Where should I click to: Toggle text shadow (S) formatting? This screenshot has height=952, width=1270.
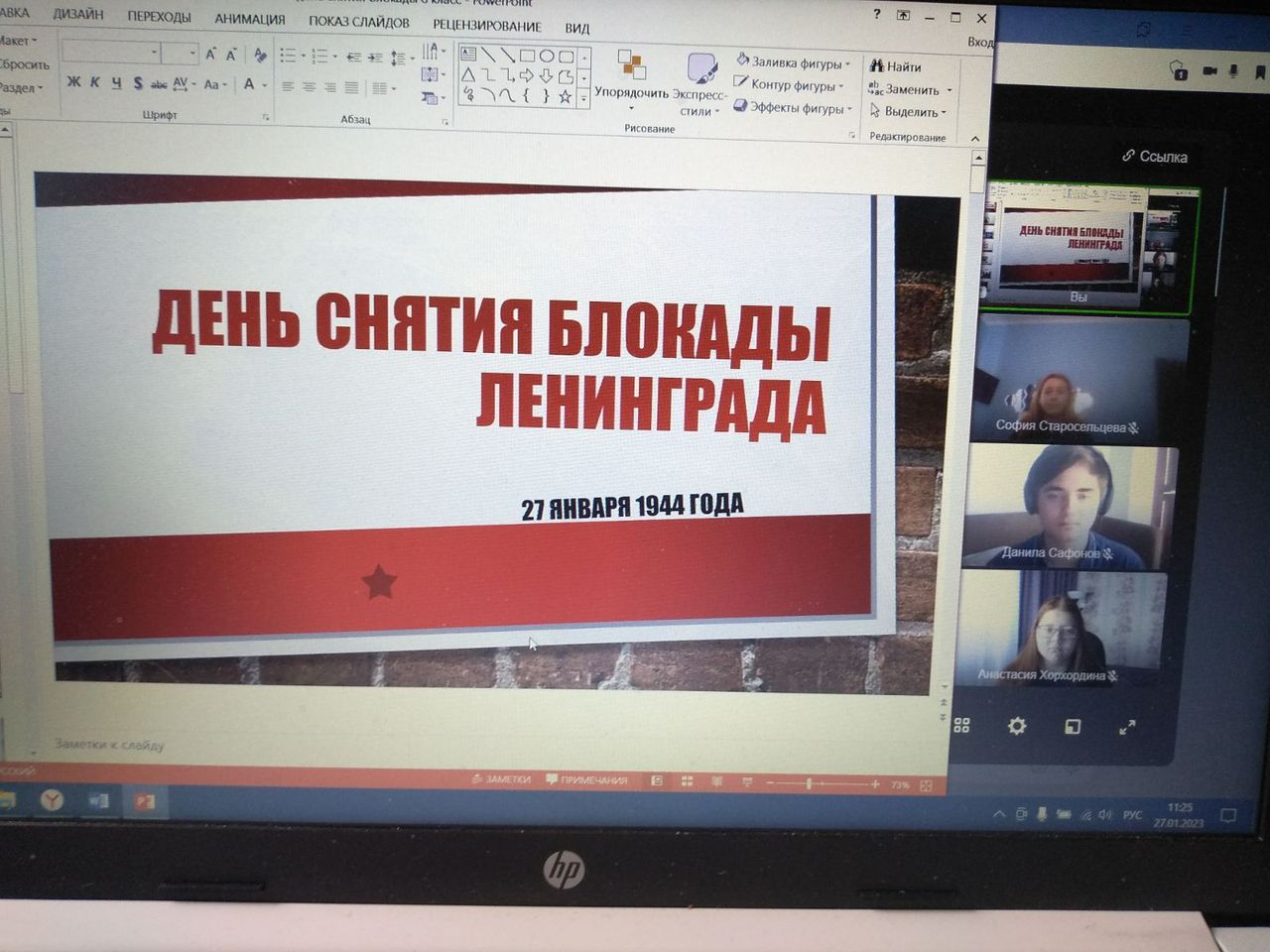(138, 83)
